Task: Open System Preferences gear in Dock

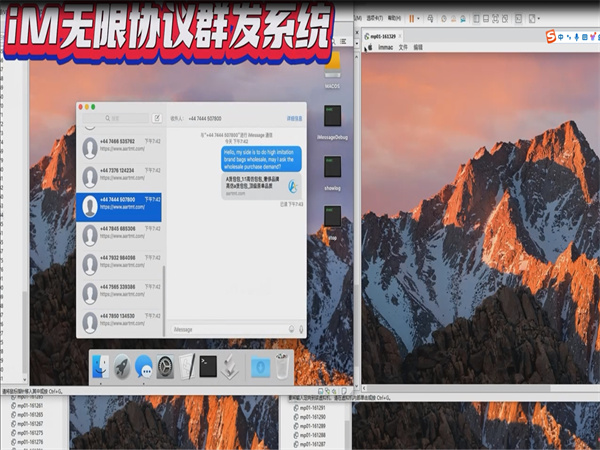Action: pyautogui.click(x=165, y=366)
